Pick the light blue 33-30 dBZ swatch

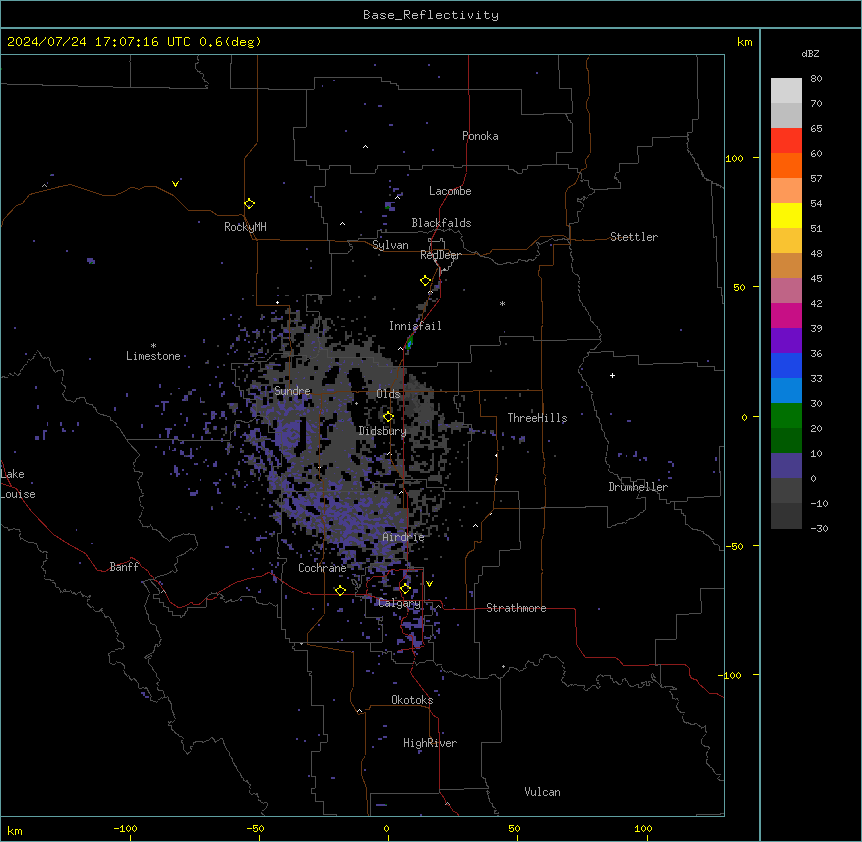point(786,391)
